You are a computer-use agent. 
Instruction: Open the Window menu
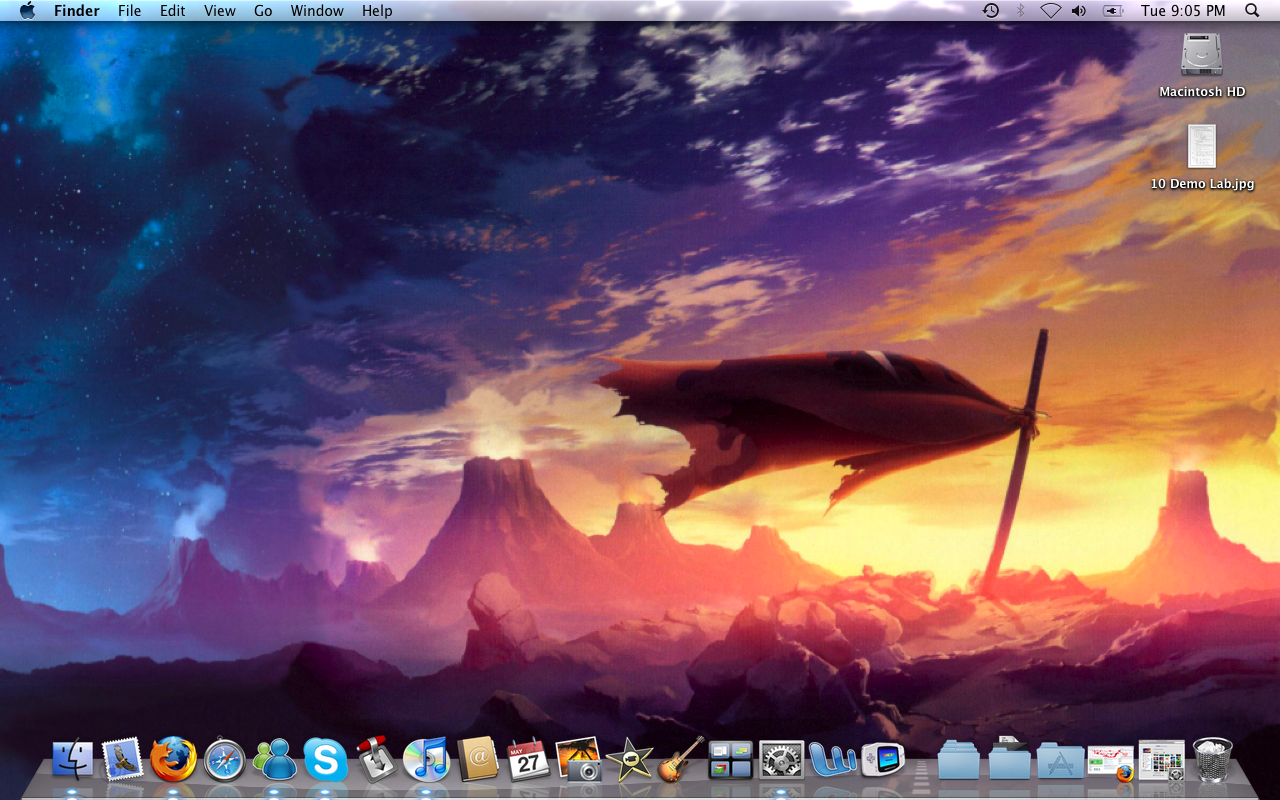pos(317,11)
